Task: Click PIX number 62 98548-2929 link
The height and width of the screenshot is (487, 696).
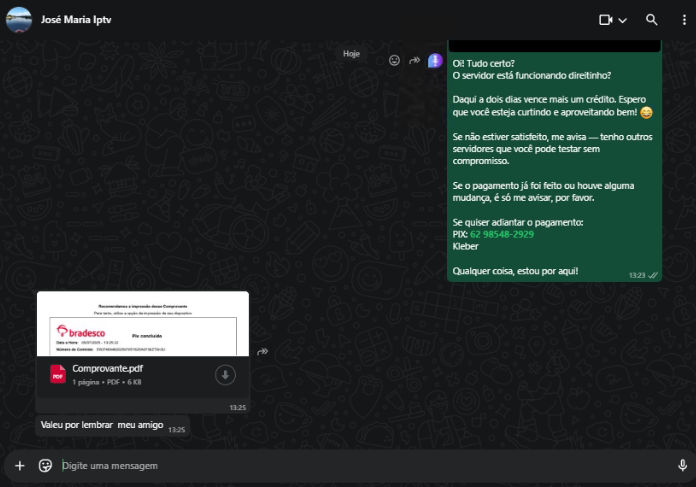Action: (x=502, y=234)
